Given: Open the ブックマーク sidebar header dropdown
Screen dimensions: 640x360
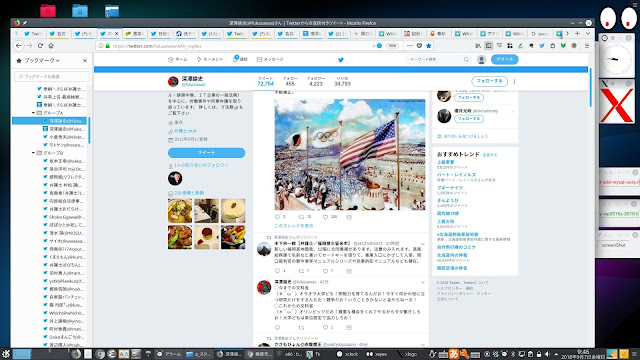Looking at the screenshot, I should 42,60.
